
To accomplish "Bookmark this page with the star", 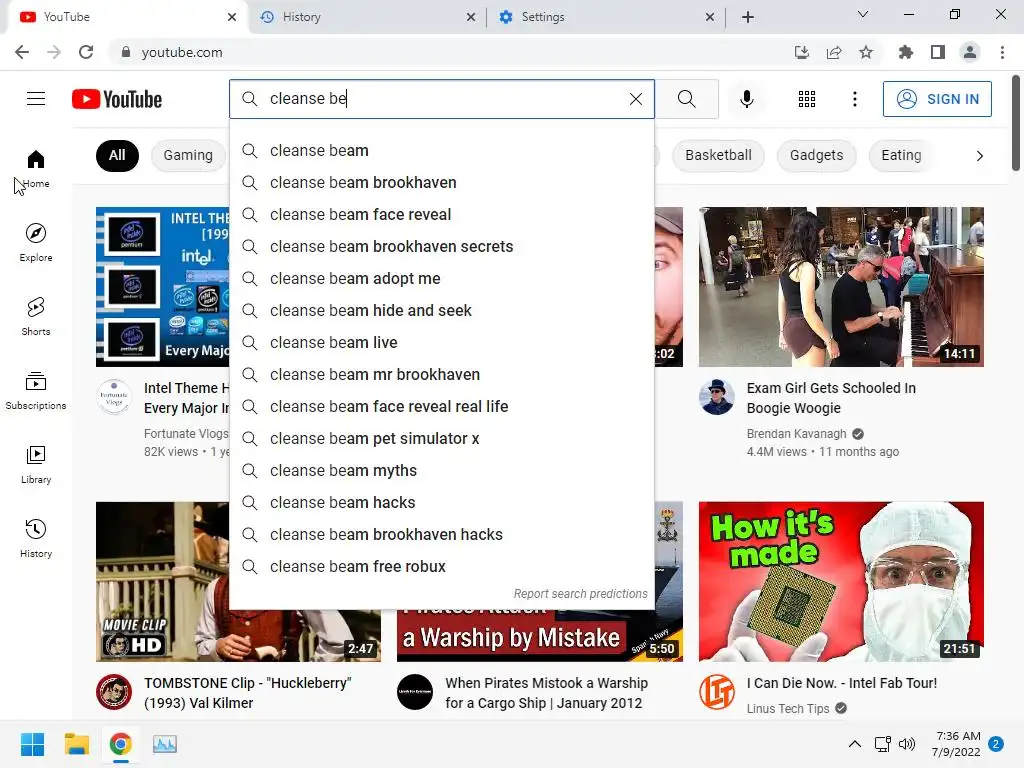I will pos(866,52).
